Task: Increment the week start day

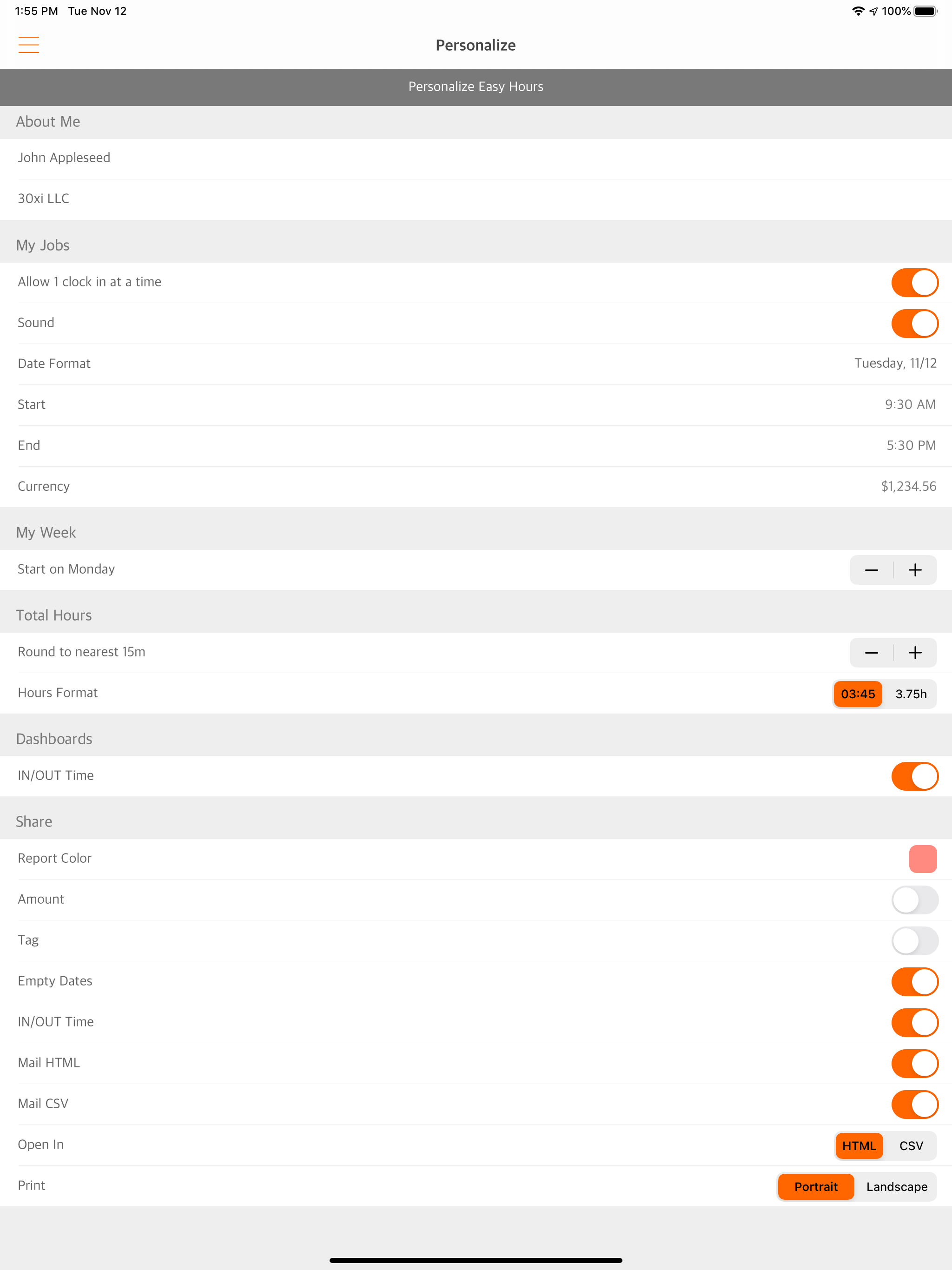Action: [915, 569]
